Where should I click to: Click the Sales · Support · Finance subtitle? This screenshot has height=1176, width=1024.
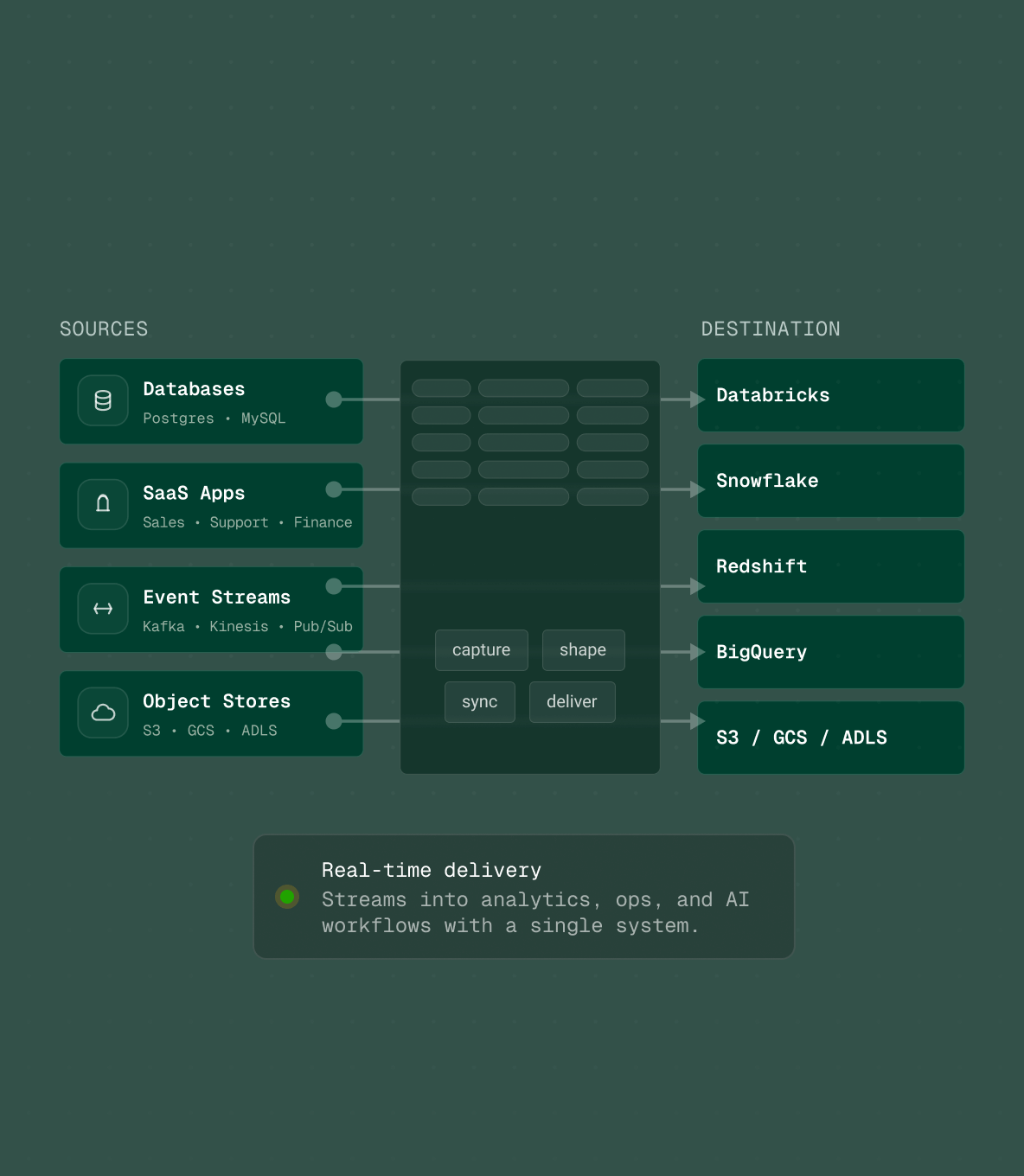coord(247,522)
